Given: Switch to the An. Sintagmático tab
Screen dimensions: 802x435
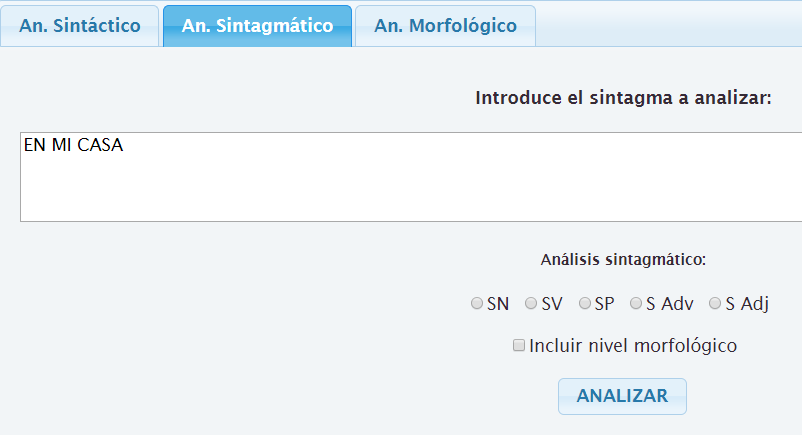Looking at the screenshot, I should (x=257, y=26).
